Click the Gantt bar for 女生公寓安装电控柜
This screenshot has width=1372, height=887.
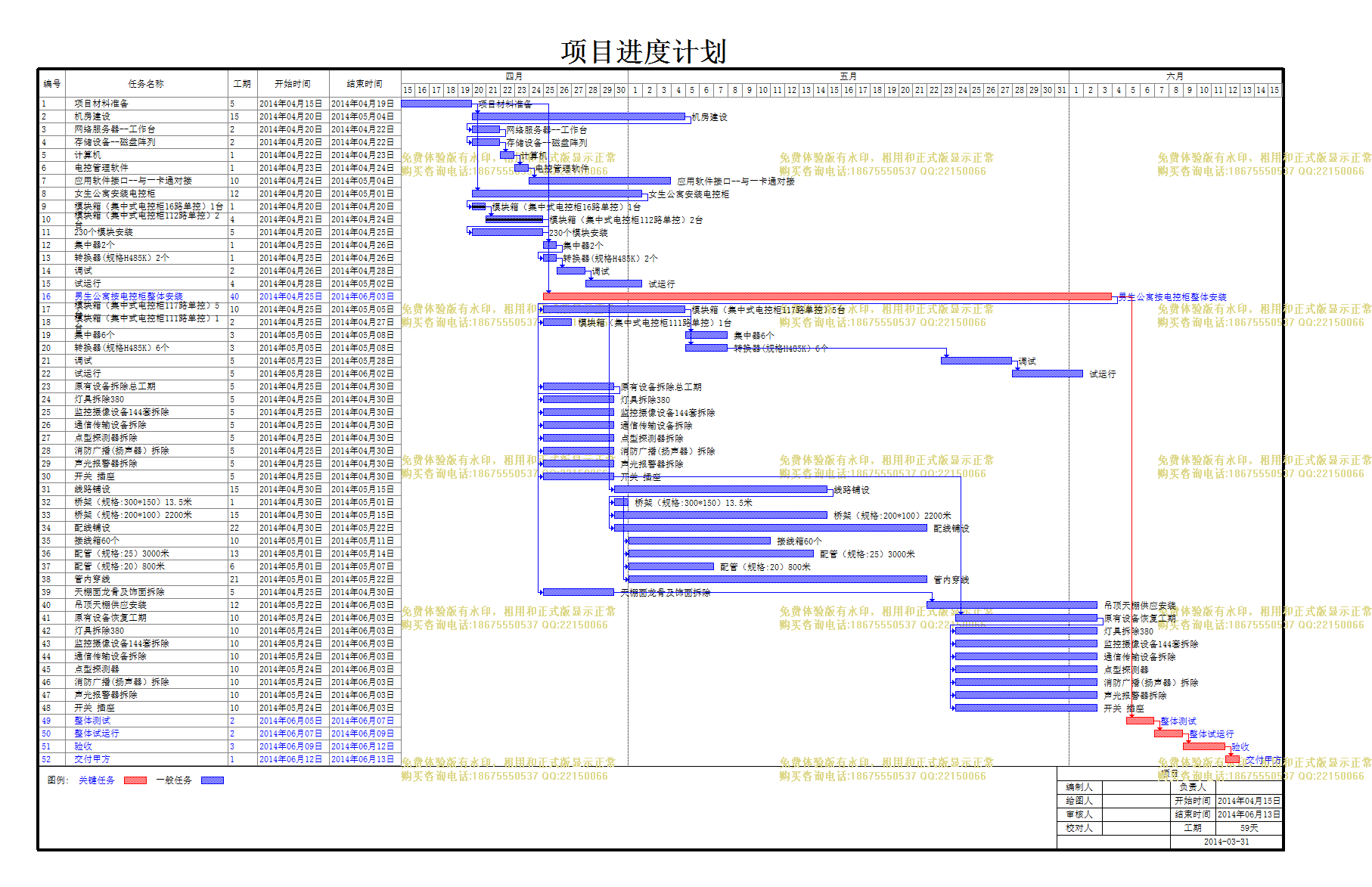(557, 194)
